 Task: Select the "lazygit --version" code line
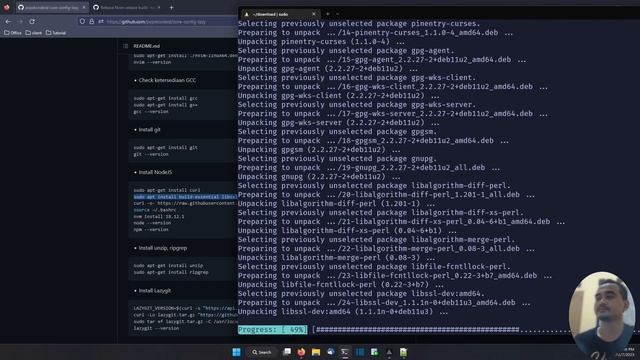pos(156,328)
